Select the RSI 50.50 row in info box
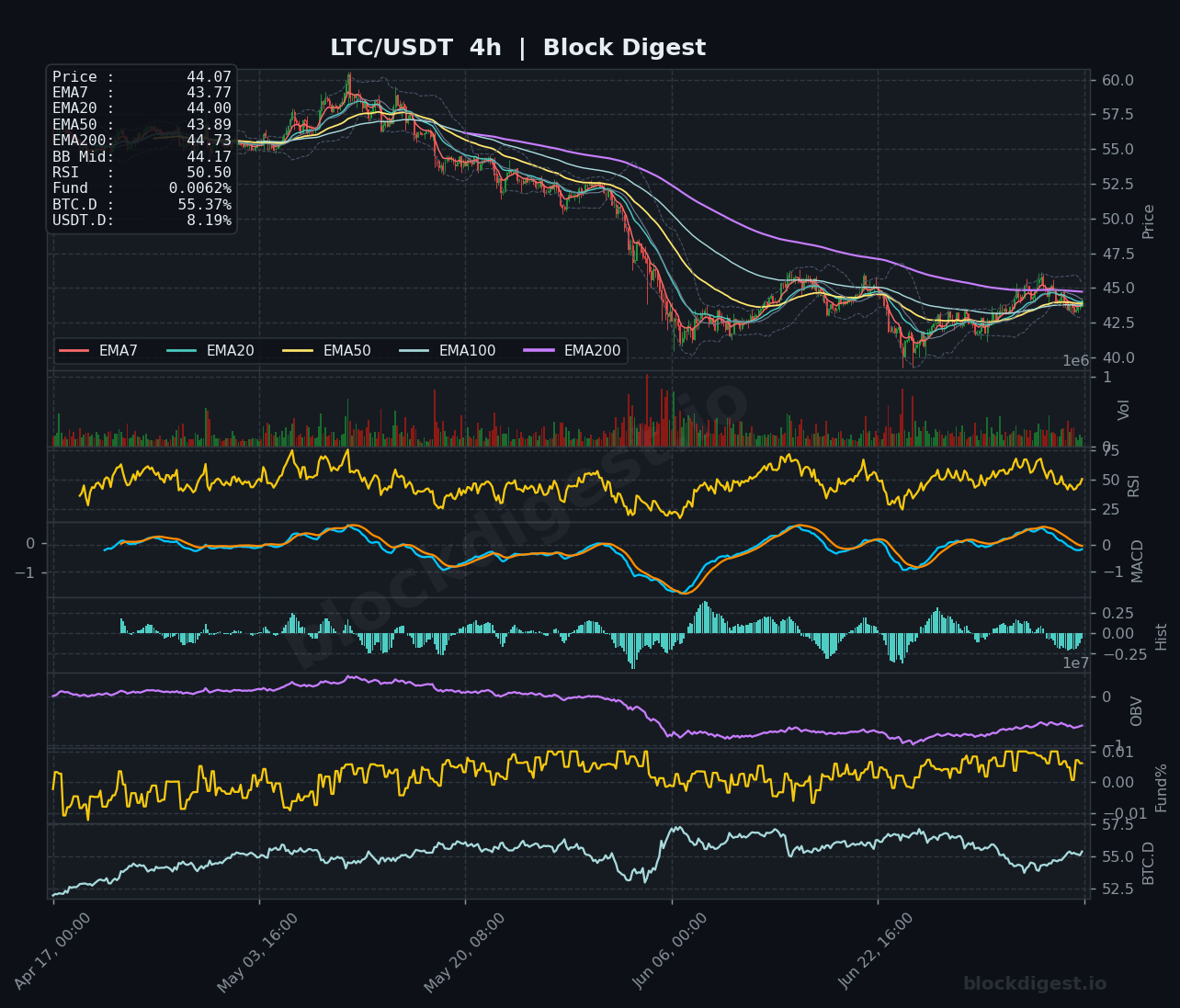This screenshot has width=1180, height=1008. coord(142,173)
